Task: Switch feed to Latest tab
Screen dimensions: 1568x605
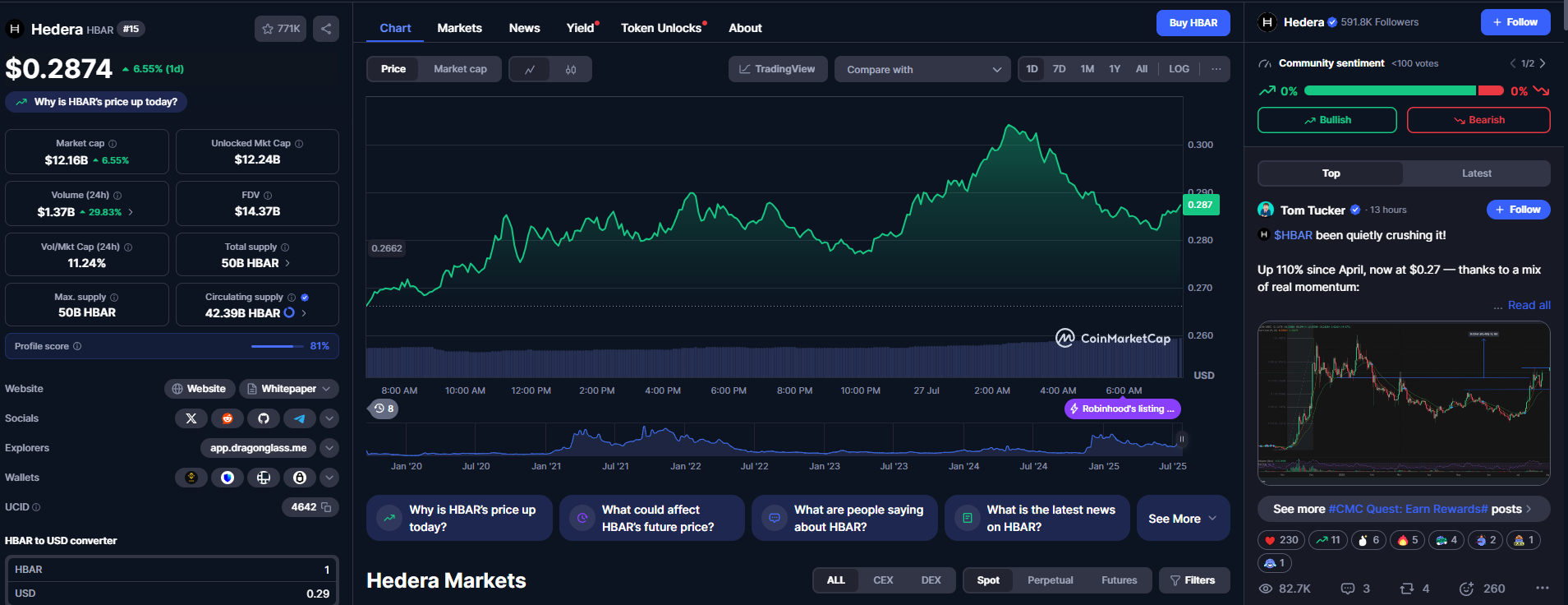Action: (1476, 173)
